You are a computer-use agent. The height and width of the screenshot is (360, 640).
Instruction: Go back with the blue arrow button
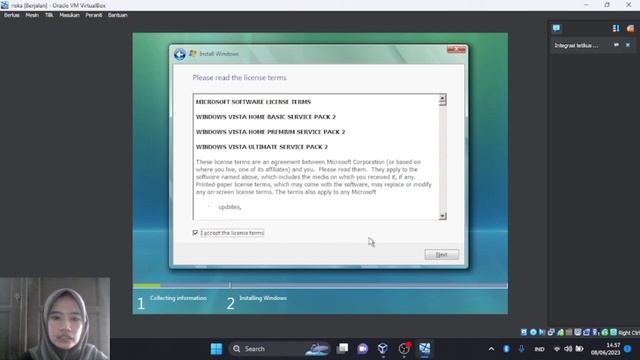(180, 54)
